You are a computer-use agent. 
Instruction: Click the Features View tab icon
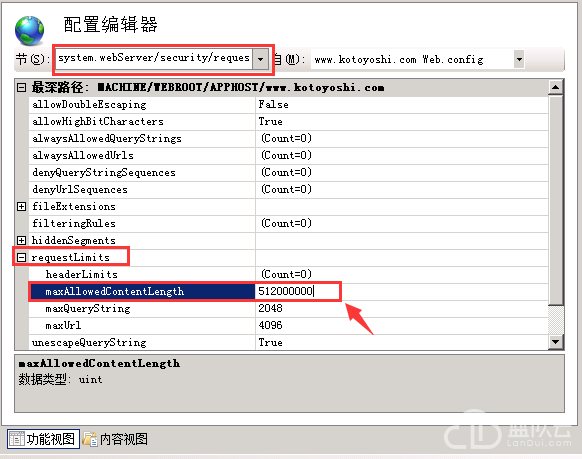[16, 439]
